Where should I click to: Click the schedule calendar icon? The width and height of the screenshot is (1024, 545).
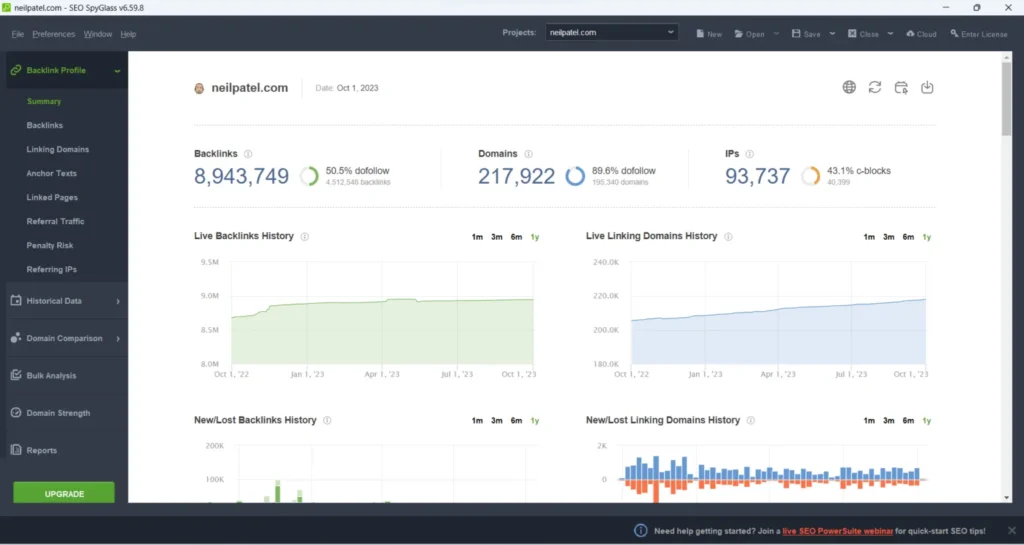pos(901,88)
